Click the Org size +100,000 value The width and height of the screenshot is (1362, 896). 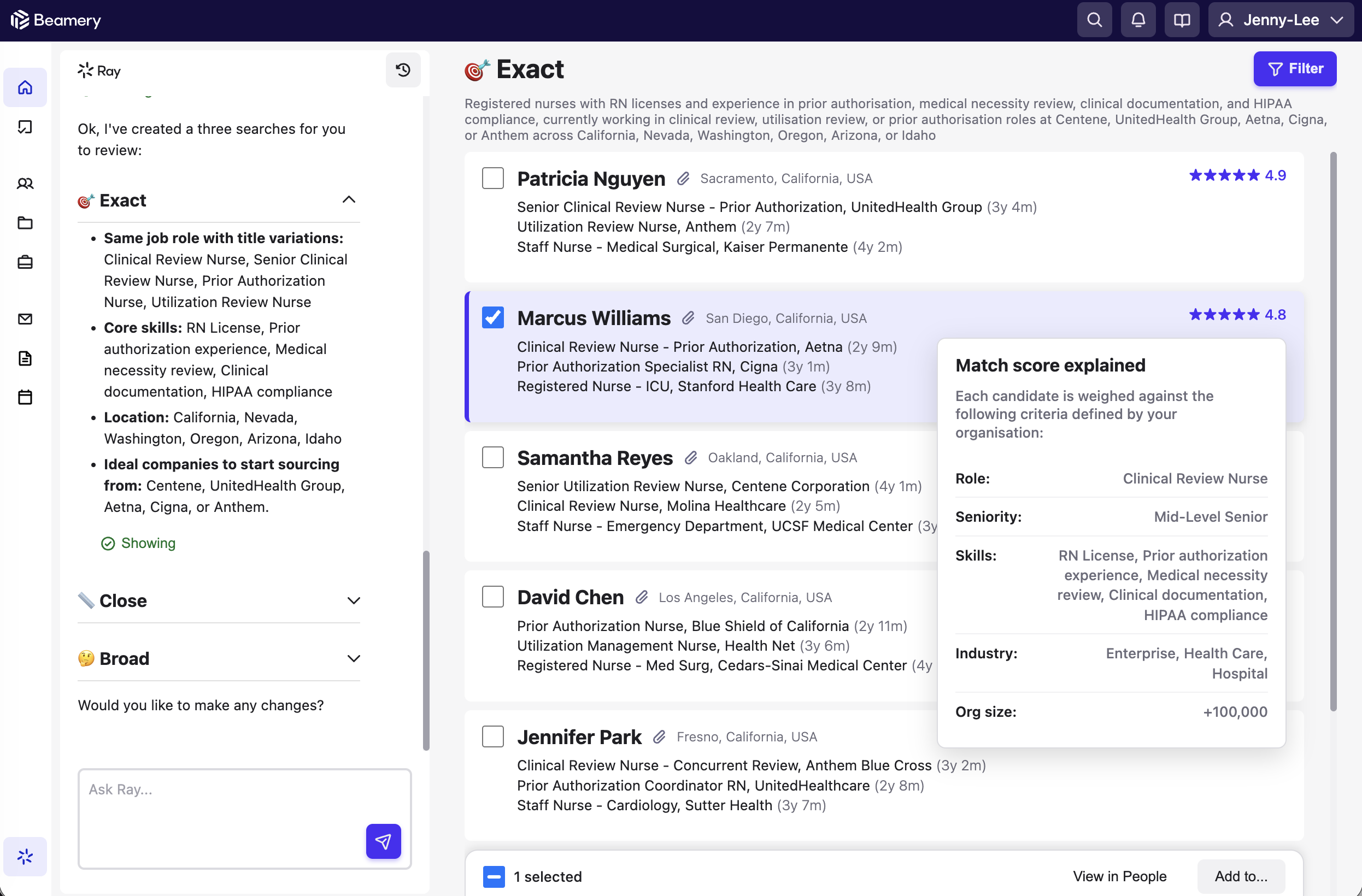[x=1235, y=712]
